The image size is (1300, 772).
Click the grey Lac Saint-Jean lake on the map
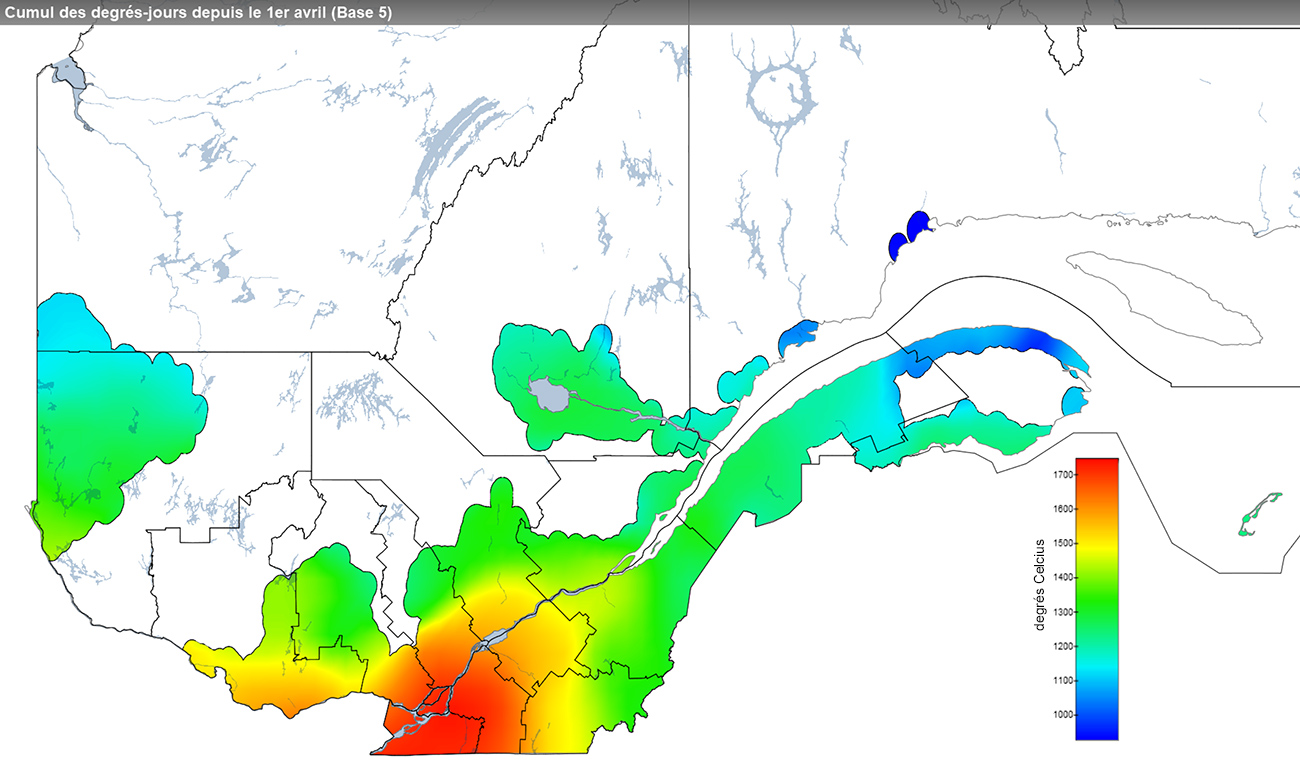549,394
